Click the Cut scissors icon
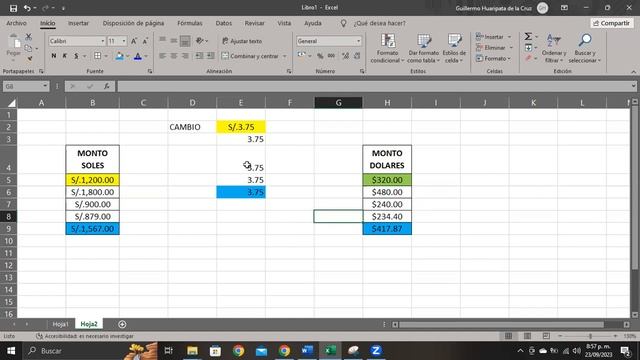Screen dimensions: 640x360 click(29, 37)
